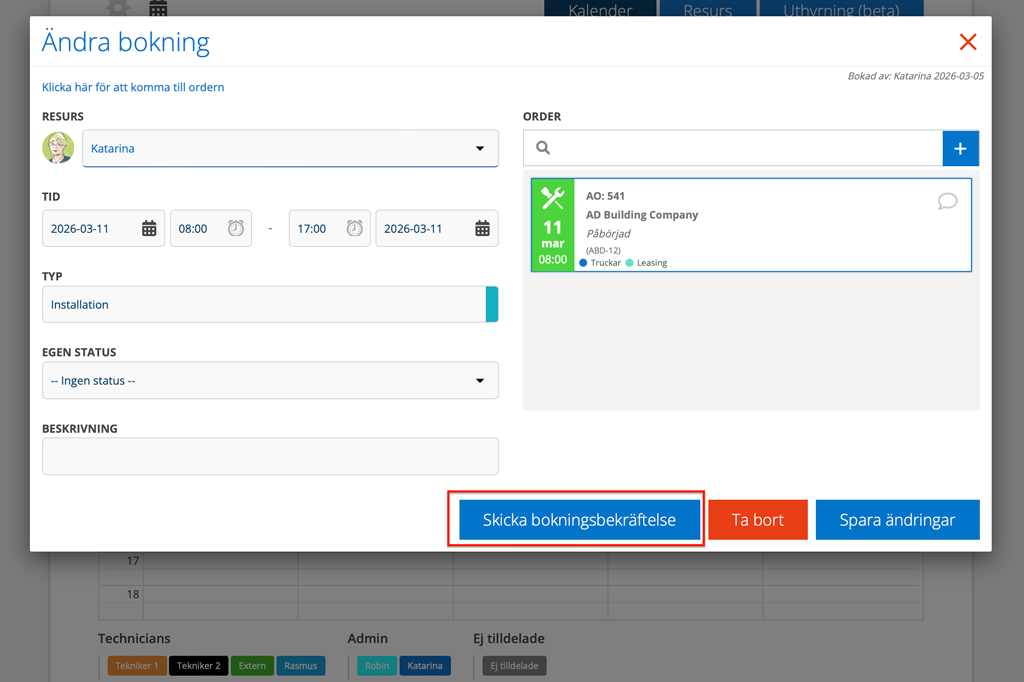Click Skicka bokningsbekräftelse button

[x=579, y=520]
